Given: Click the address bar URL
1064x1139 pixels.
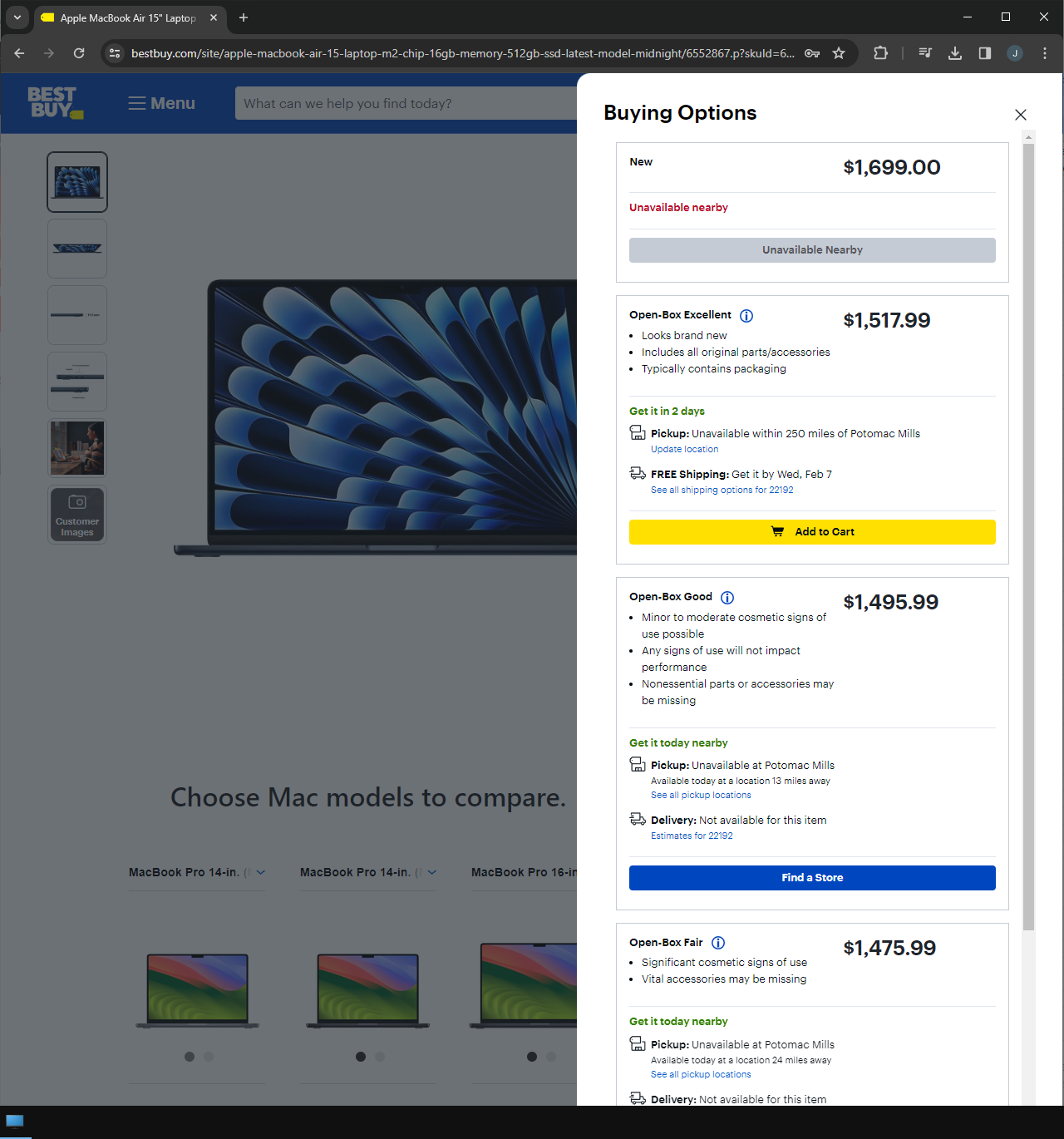Looking at the screenshot, I should click(463, 53).
